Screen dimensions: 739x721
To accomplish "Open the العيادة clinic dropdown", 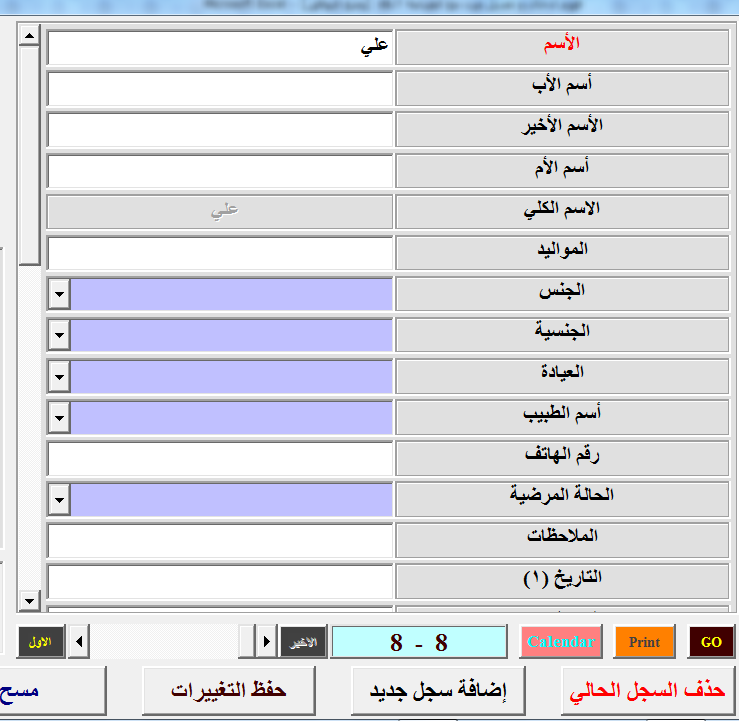I will 59,377.
